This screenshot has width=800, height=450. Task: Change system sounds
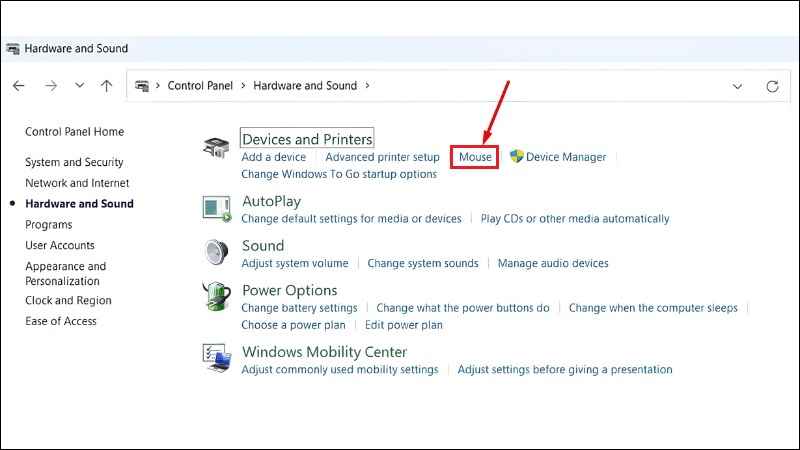(x=423, y=263)
